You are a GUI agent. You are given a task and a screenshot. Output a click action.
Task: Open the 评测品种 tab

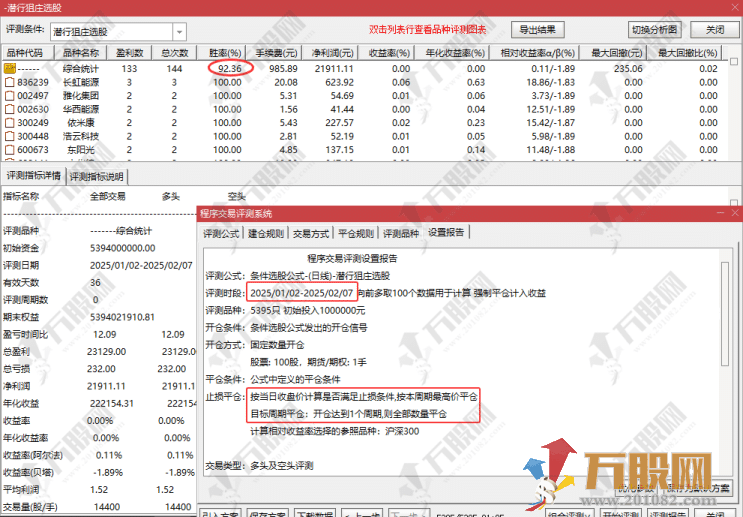[x=401, y=233]
